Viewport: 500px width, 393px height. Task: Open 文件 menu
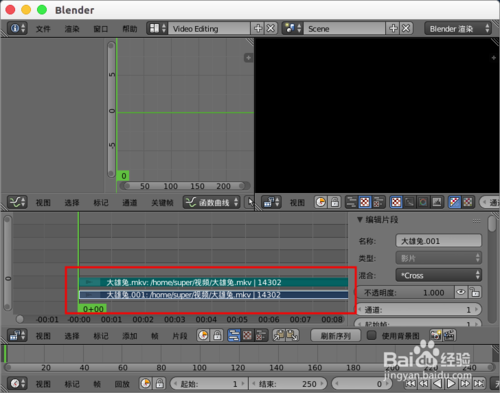[x=43, y=29]
